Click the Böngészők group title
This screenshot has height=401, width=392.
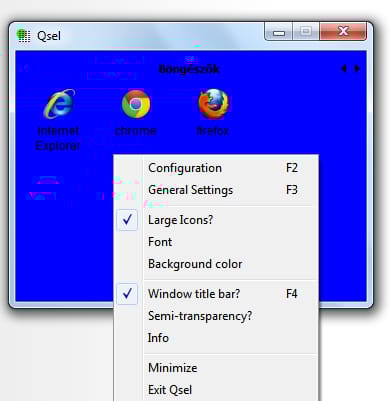click(189, 69)
